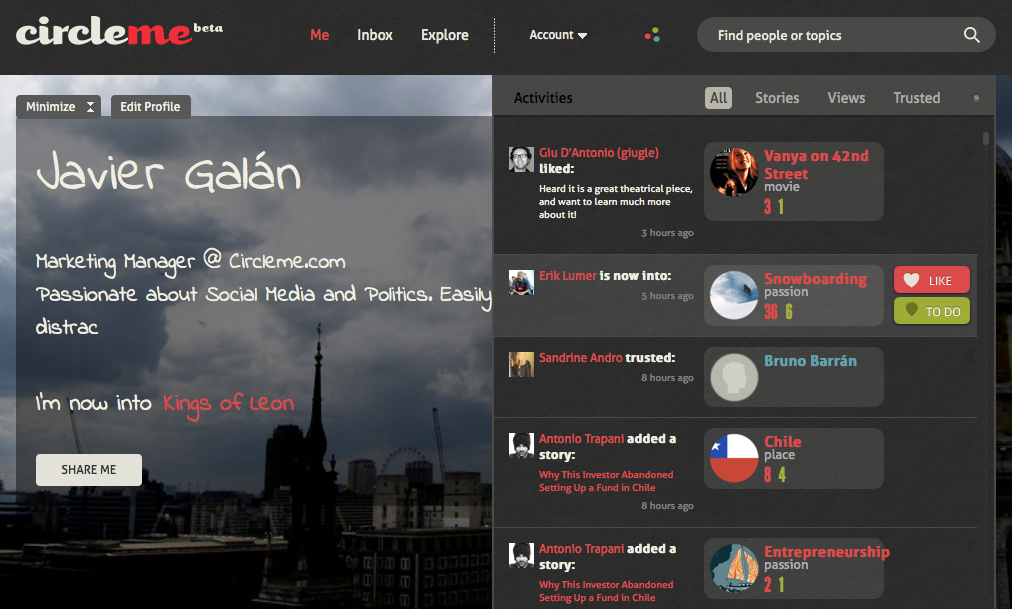Click the search magnifier icon
The height and width of the screenshot is (609, 1012).
tap(971, 35)
